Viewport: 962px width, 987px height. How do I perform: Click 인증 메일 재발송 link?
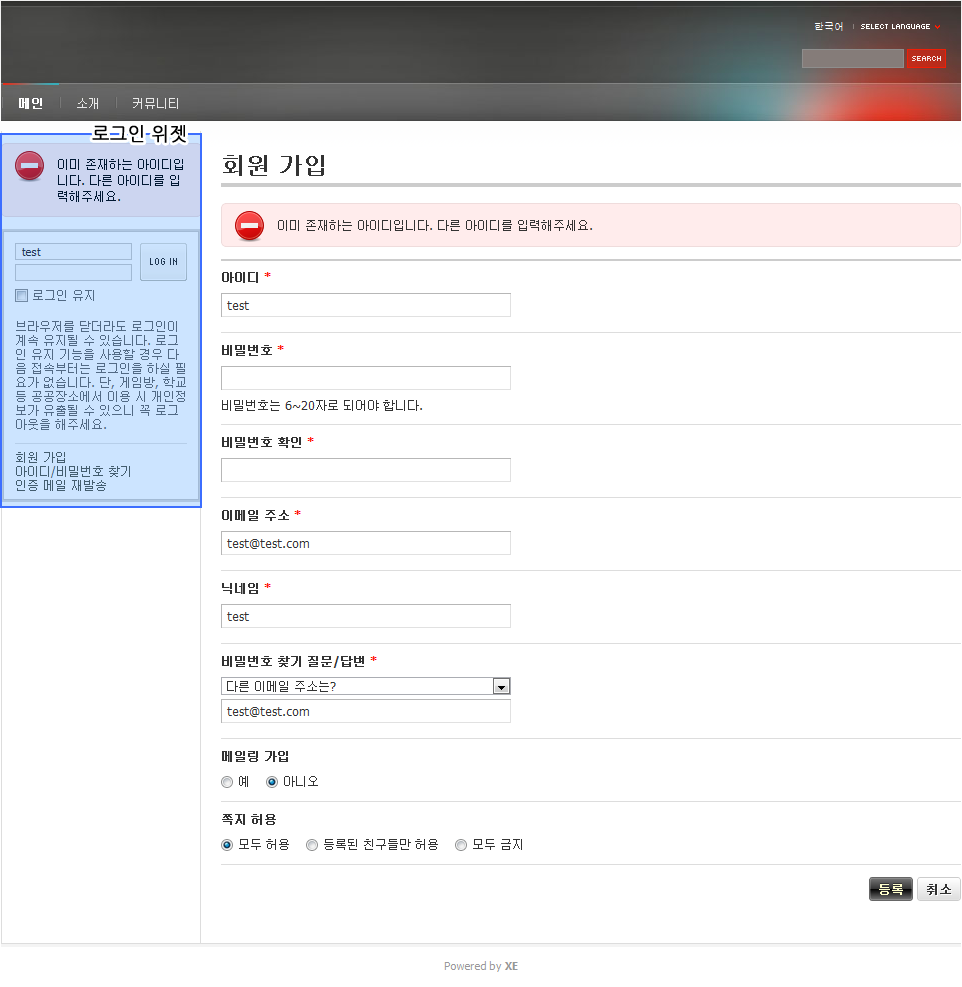[x=61, y=485]
